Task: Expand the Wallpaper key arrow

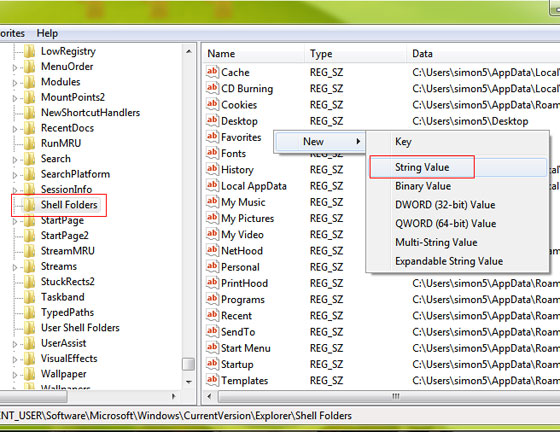Action: (15, 375)
